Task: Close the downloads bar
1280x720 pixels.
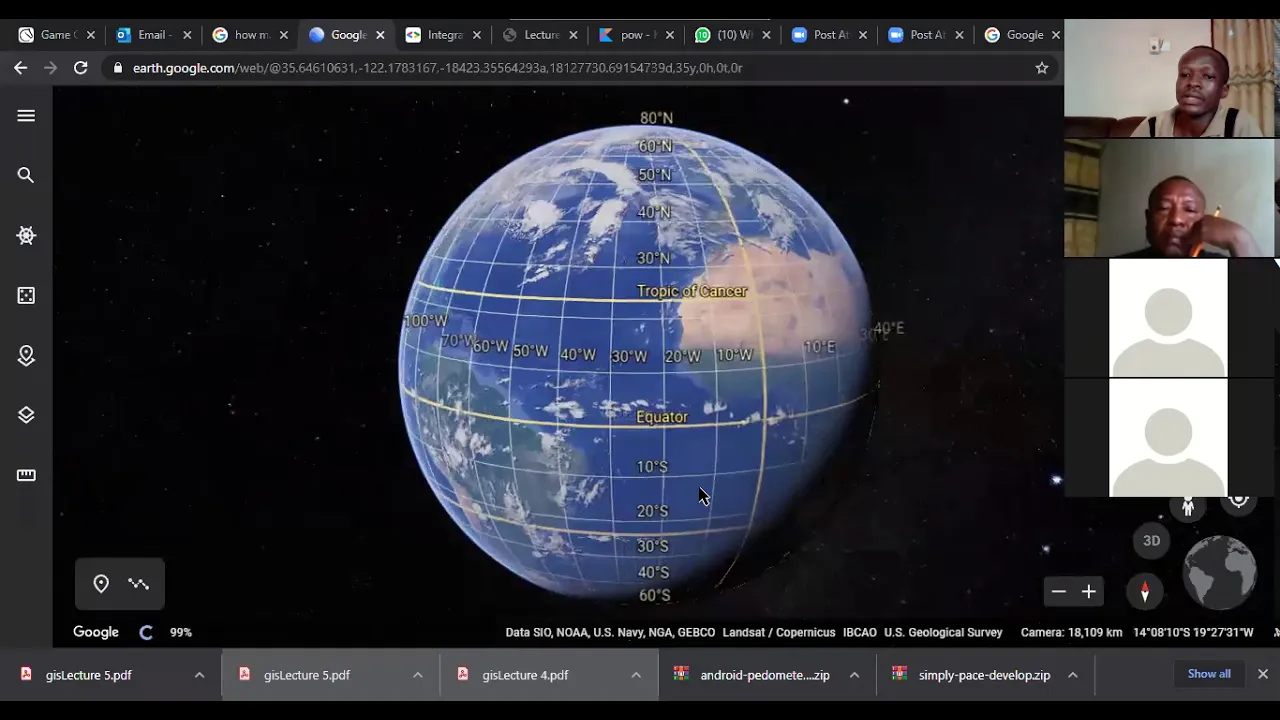Action: (1262, 674)
